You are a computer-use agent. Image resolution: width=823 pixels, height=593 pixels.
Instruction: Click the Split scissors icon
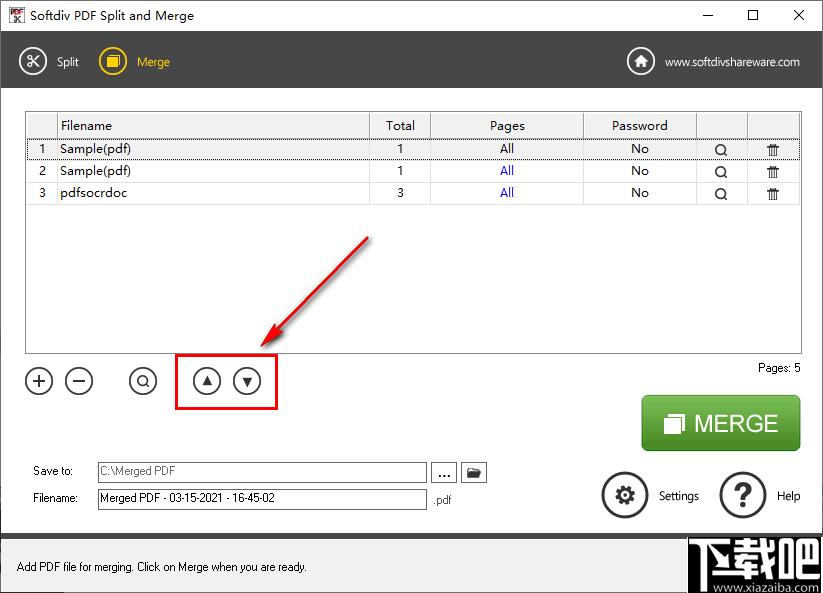33,61
